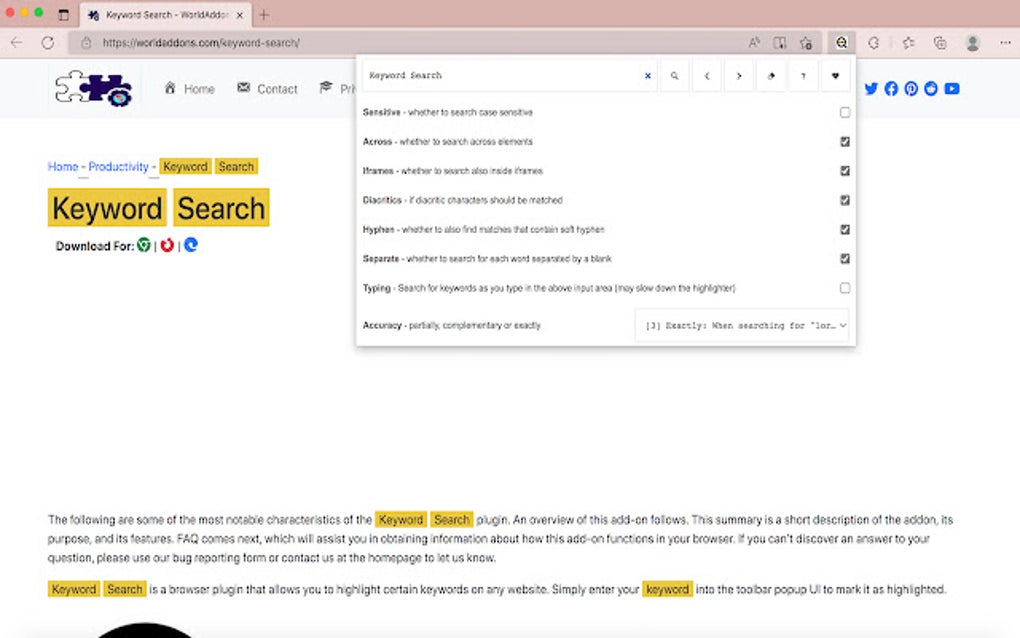Click 'Sensitive' option label text
The width and height of the screenshot is (1020, 638).
(382, 113)
